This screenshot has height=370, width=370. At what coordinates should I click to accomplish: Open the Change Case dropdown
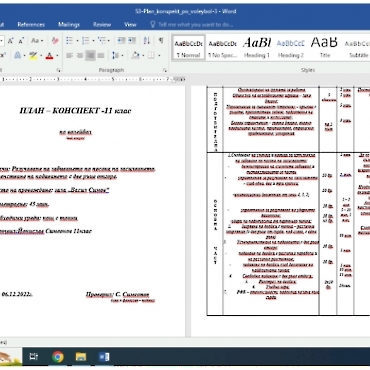click(x=37, y=41)
